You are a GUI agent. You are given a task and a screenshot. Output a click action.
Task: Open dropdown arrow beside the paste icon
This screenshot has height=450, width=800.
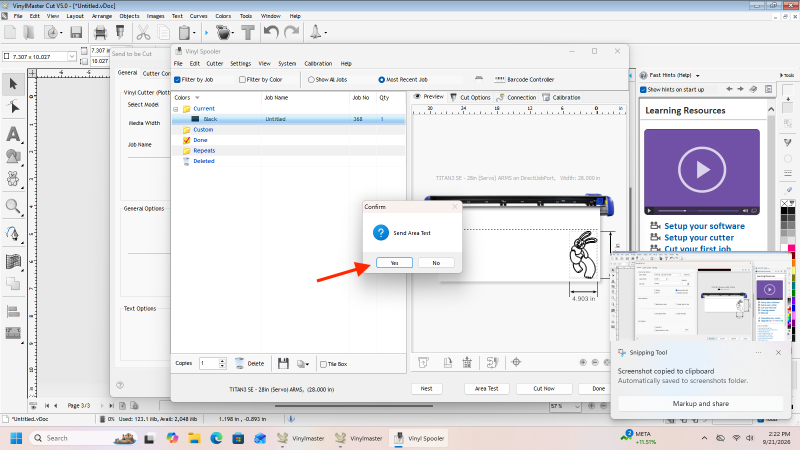(194, 33)
